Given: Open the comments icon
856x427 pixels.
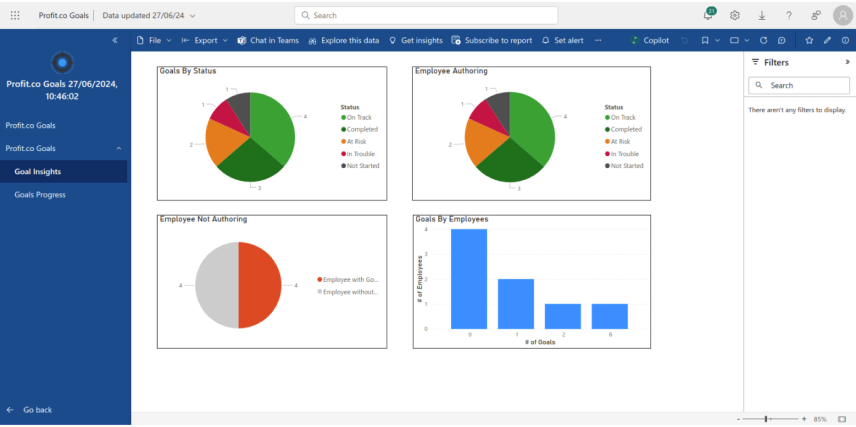Looking at the screenshot, I should 782,40.
